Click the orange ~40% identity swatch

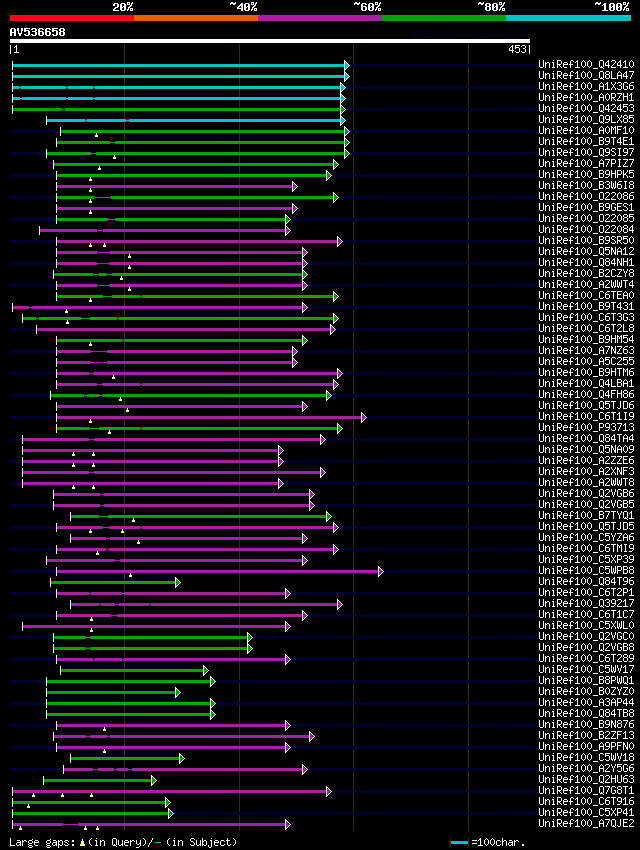coord(196,18)
